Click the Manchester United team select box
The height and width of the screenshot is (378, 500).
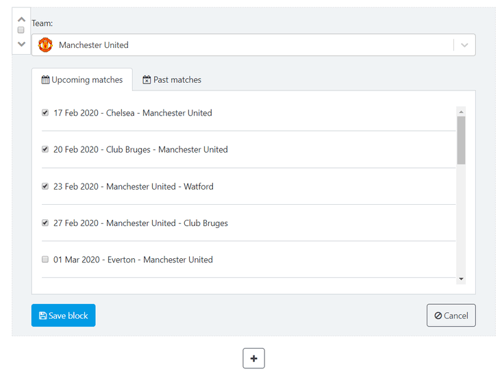coord(253,45)
